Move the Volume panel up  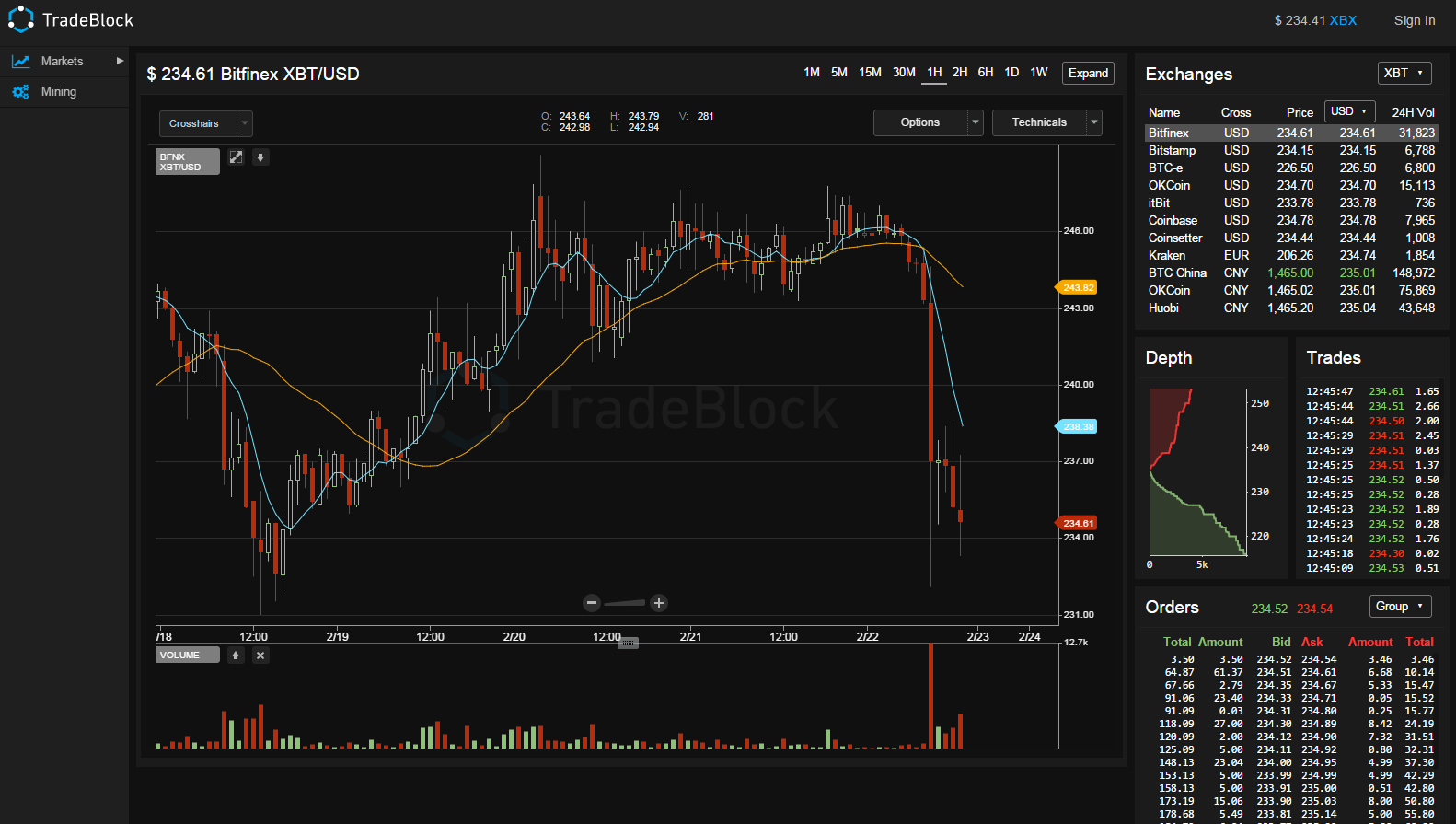(236, 656)
